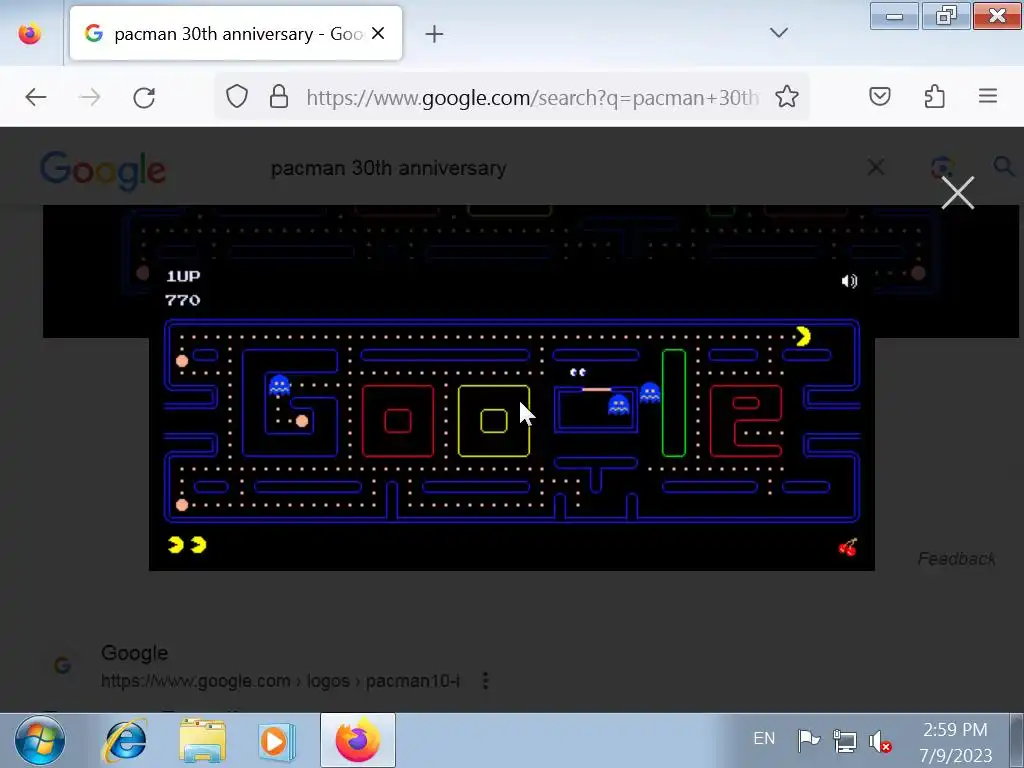The image size is (1024, 768).
Task: Close the pacman 30th anniversary tab
Action: click(x=378, y=33)
